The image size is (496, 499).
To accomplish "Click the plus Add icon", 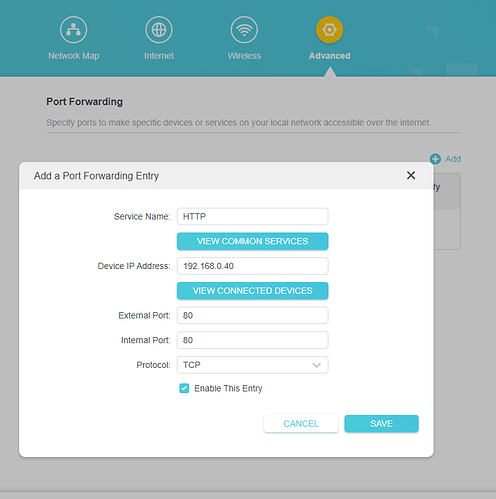I will 435,159.
